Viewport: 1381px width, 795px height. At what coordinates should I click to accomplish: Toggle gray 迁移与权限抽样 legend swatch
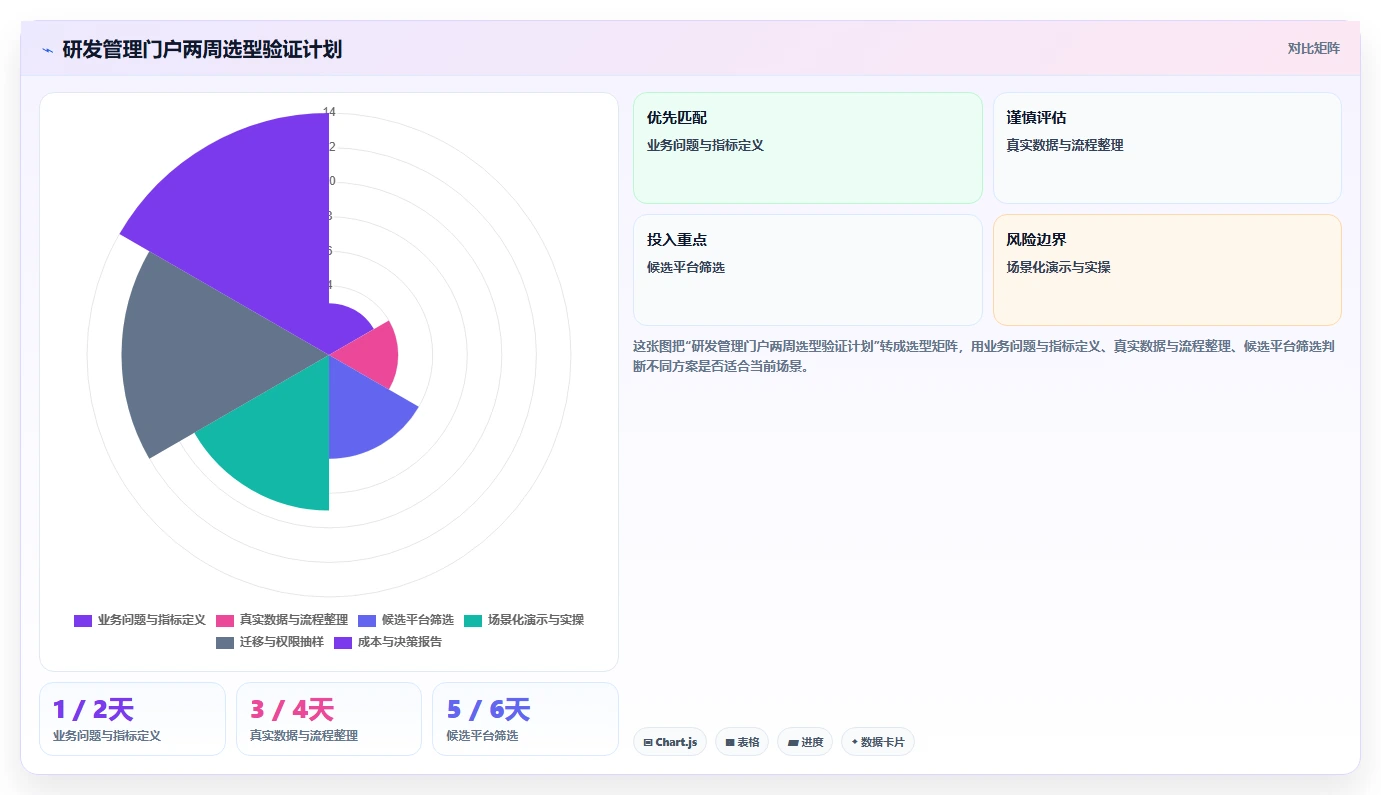point(225,642)
